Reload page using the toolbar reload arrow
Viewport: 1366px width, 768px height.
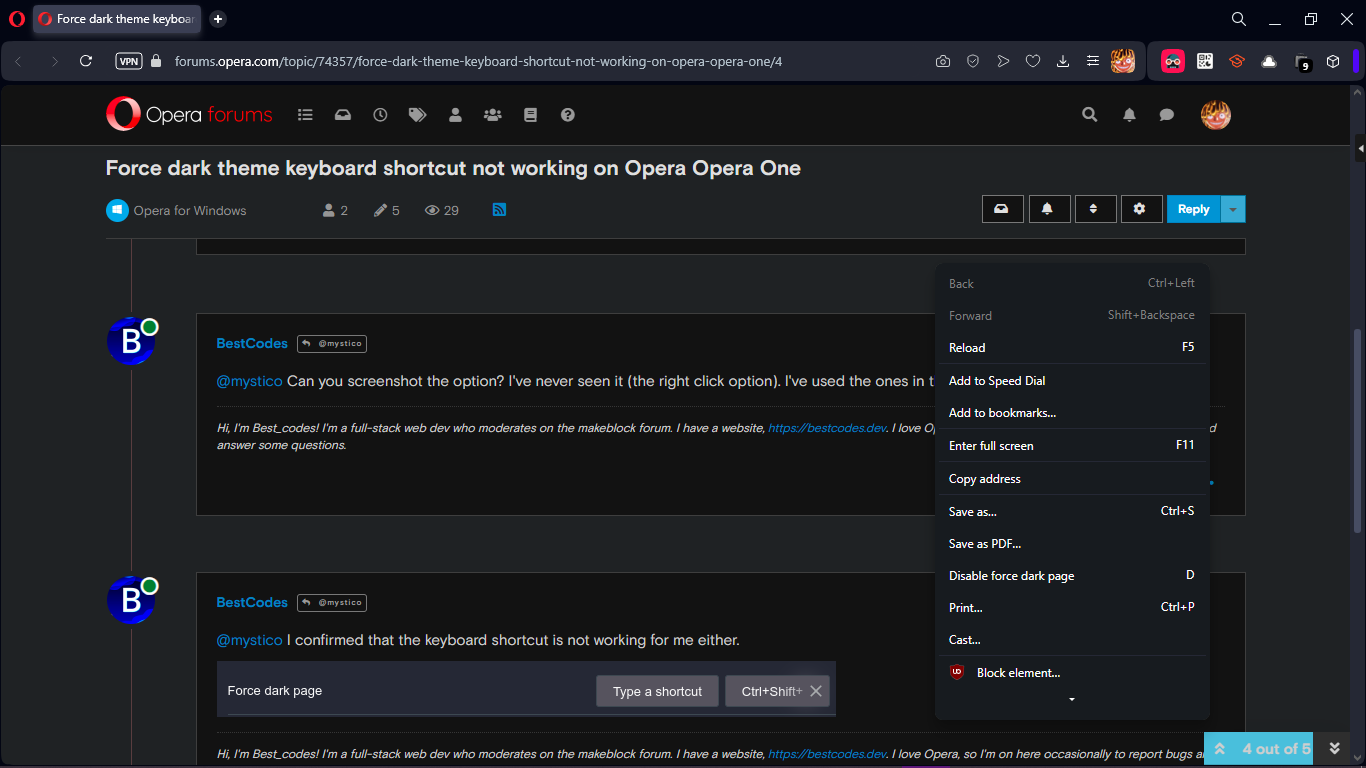[x=86, y=61]
